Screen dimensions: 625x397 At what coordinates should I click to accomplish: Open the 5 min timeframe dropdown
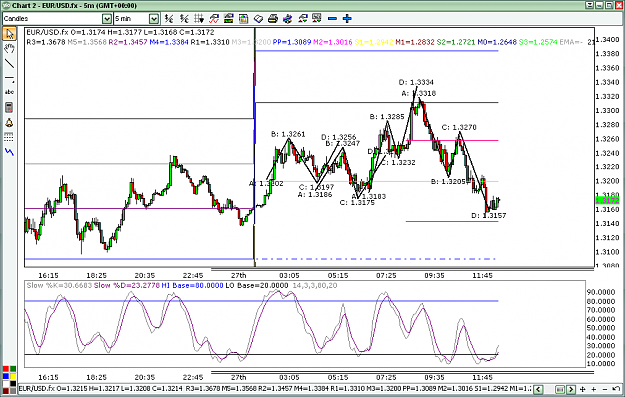[x=154, y=19]
